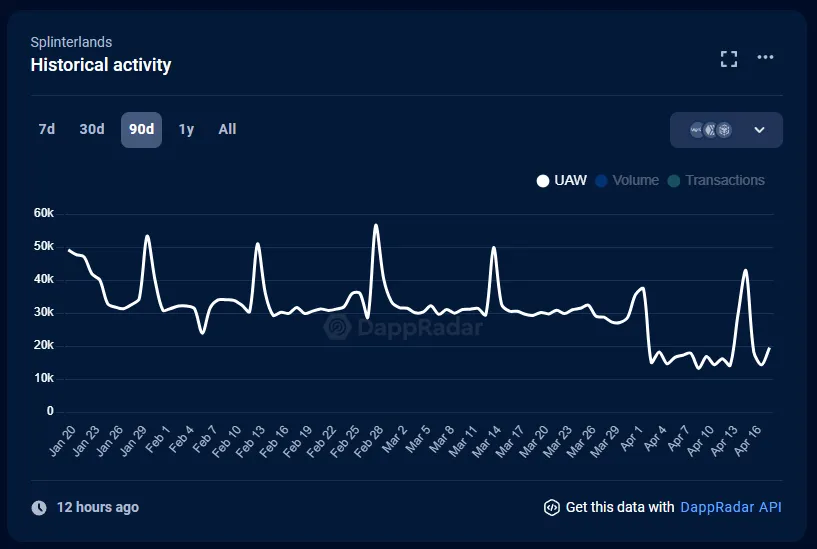
Task: Select the 90d time range tab
Action: (x=141, y=129)
